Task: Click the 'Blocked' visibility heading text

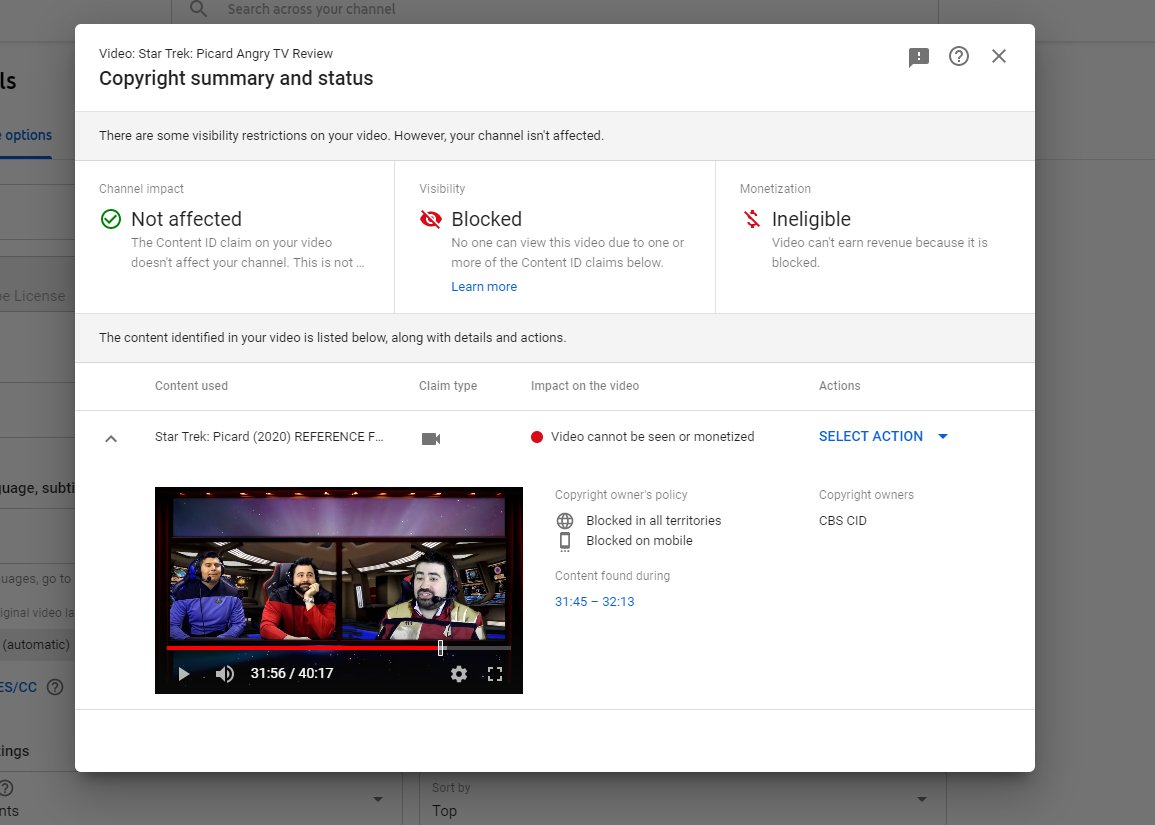Action: (x=486, y=219)
